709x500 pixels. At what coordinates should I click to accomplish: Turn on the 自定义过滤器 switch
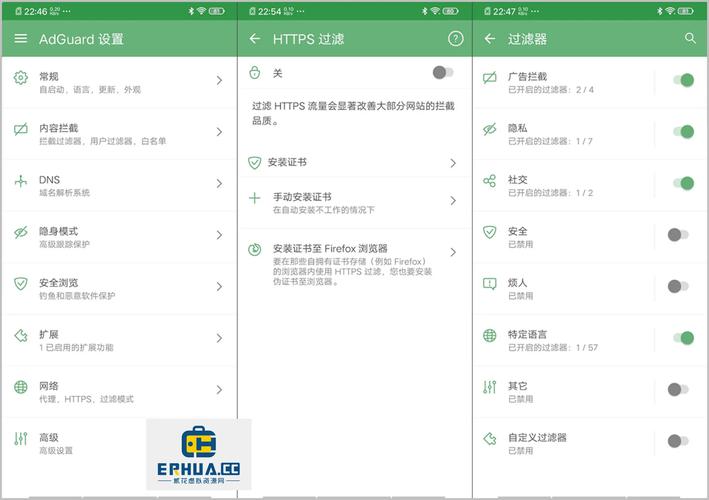coord(678,441)
